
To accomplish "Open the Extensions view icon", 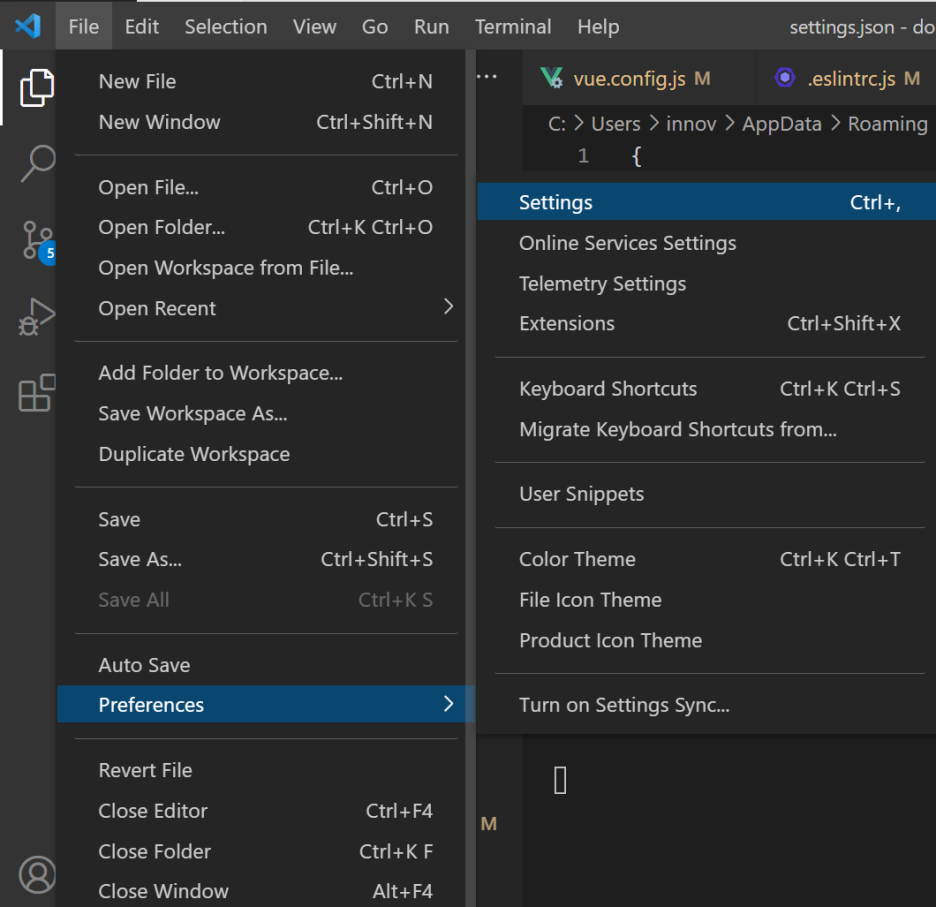I will click(37, 393).
